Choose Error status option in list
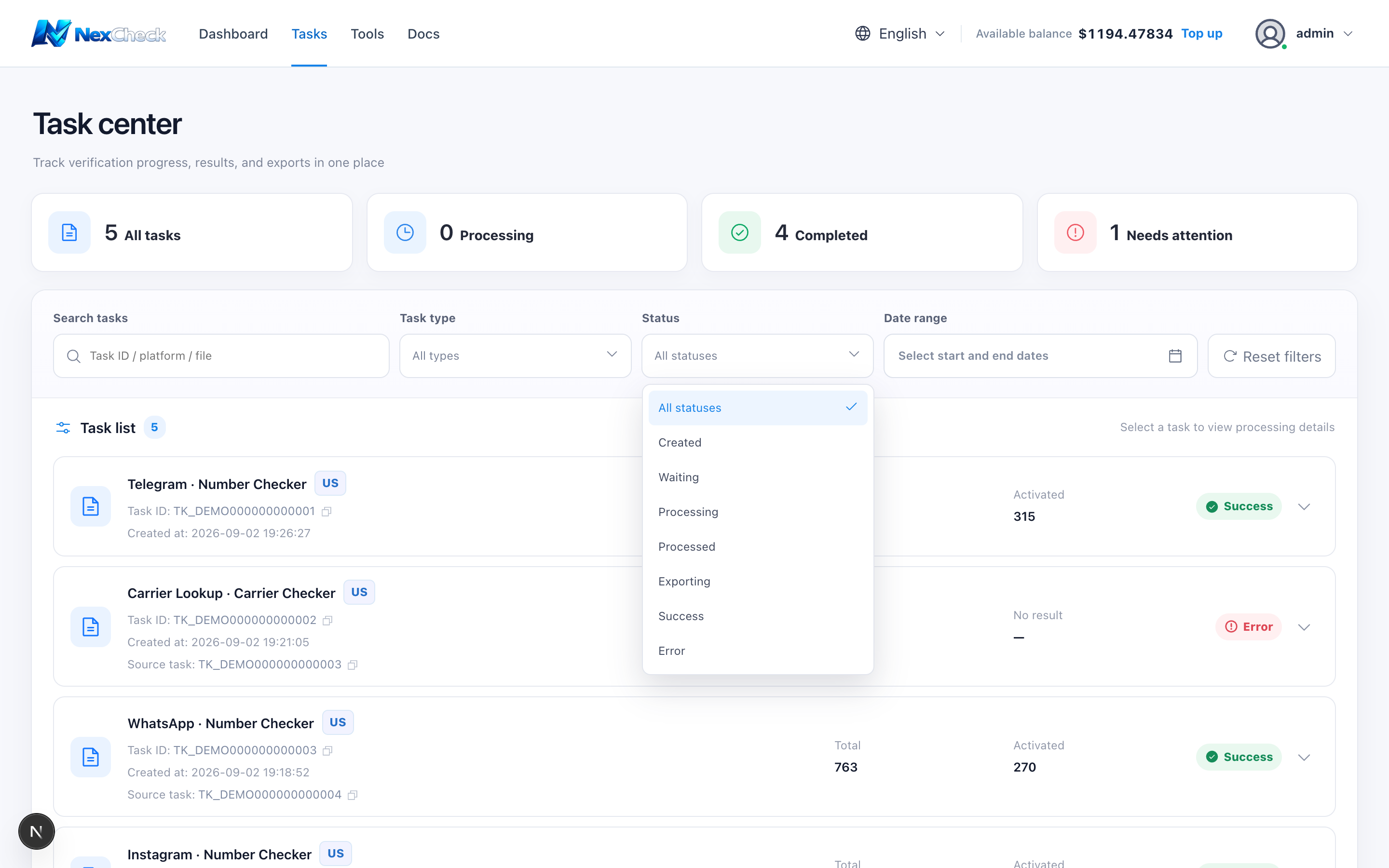This screenshot has width=1389, height=868. [758, 651]
